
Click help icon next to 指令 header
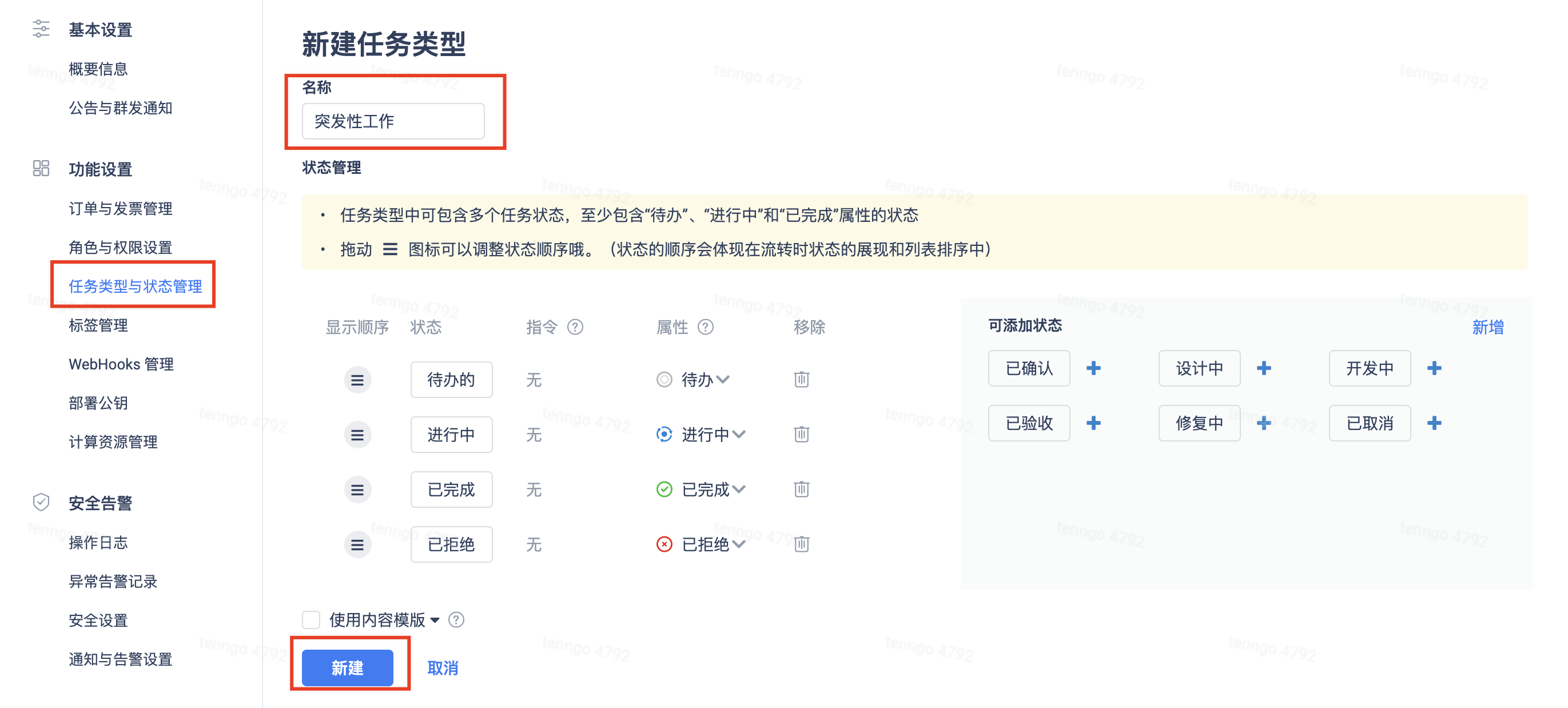575,327
